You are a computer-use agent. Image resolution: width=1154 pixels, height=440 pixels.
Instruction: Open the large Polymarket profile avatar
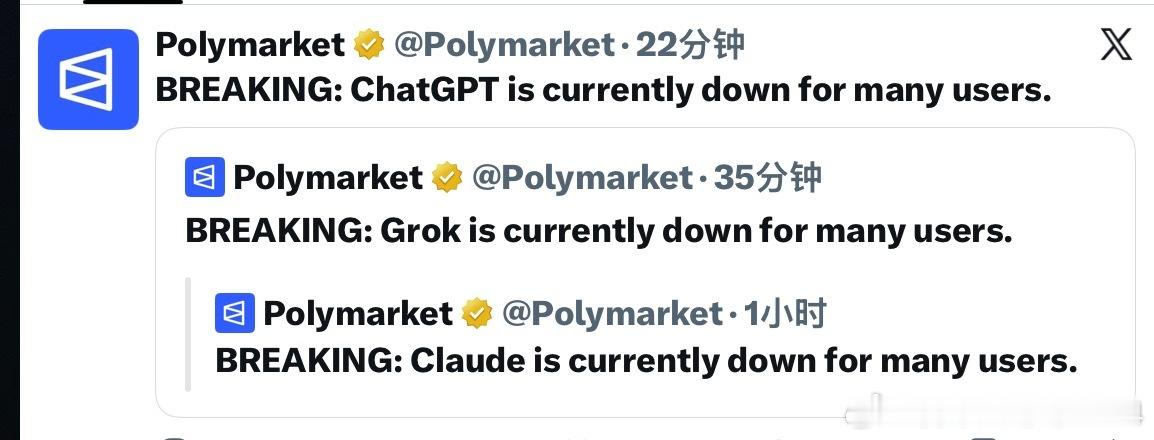tap(88, 79)
